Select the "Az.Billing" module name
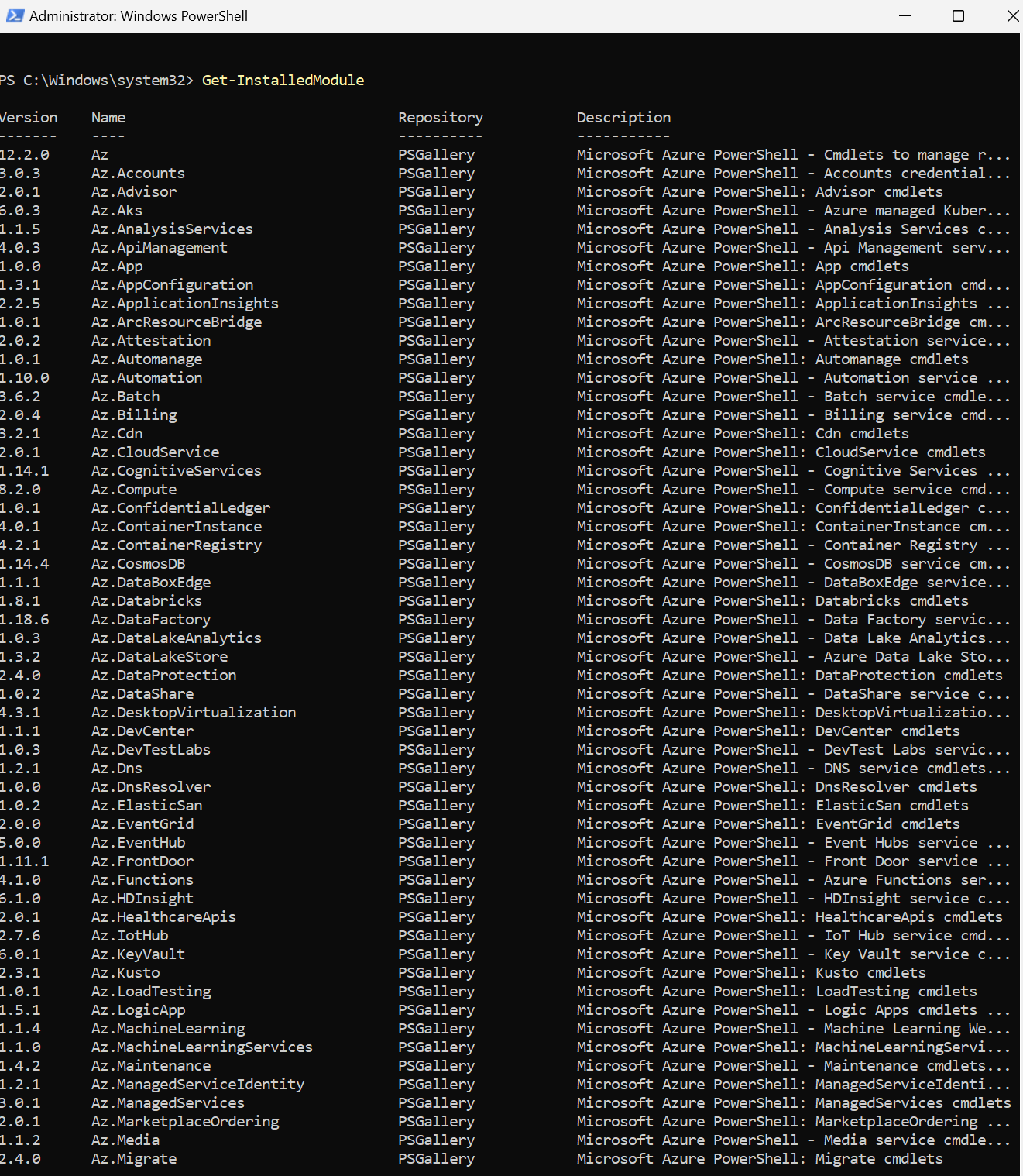Image resolution: width=1023 pixels, height=1176 pixels. 134,415
